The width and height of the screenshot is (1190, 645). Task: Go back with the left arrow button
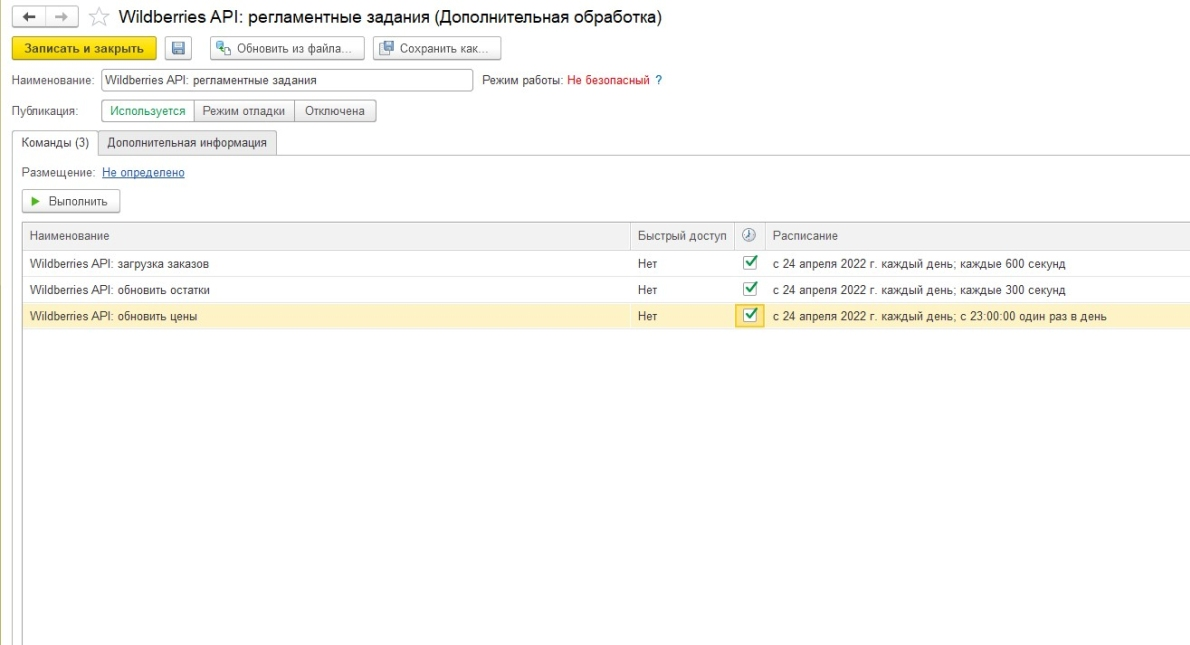pyautogui.click(x=29, y=17)
